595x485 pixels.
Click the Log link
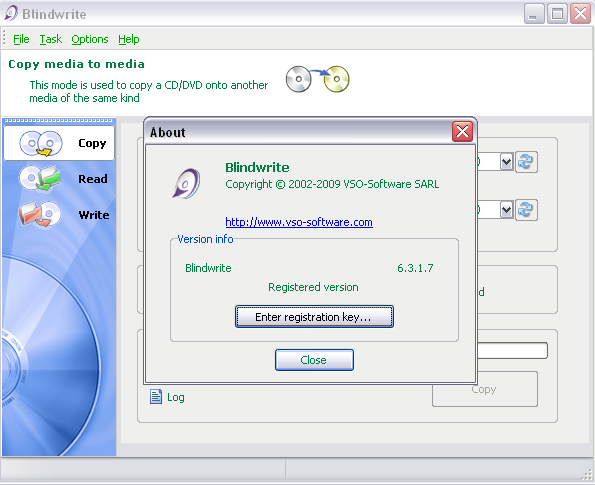click(x=176, y=397)
